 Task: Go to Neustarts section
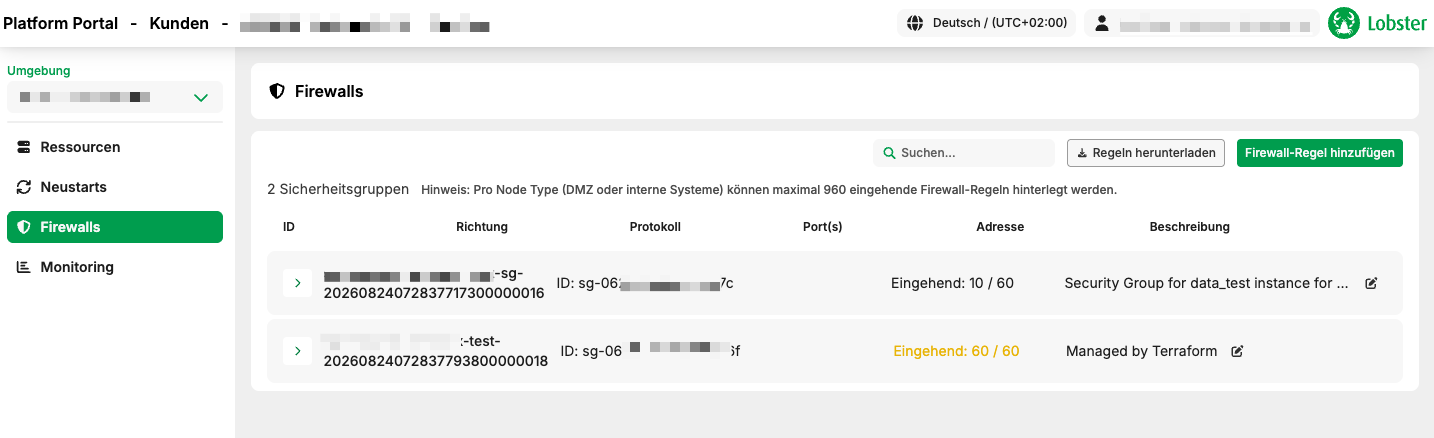pos(115,187)
